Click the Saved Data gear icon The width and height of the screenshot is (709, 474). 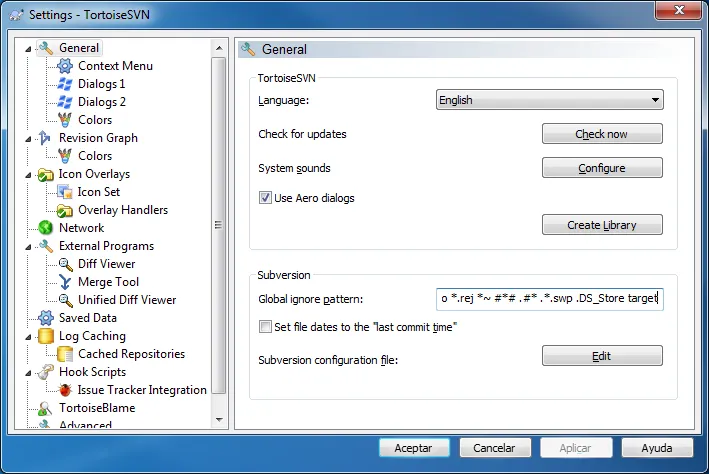click(x=46, y=318)
